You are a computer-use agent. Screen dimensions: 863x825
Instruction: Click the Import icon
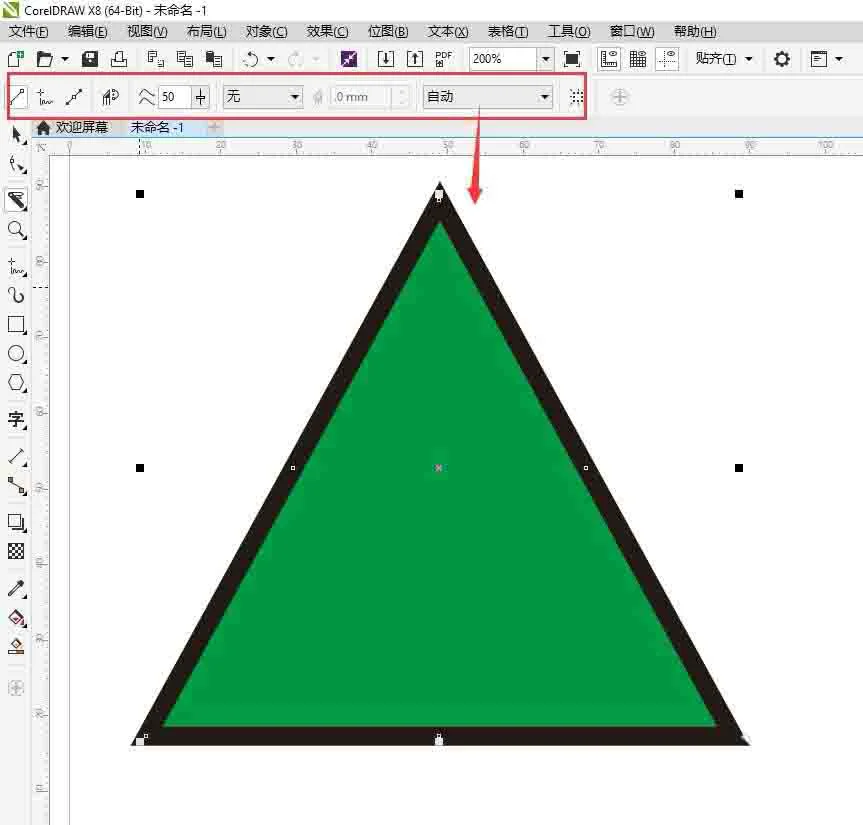tap(386, 59)
